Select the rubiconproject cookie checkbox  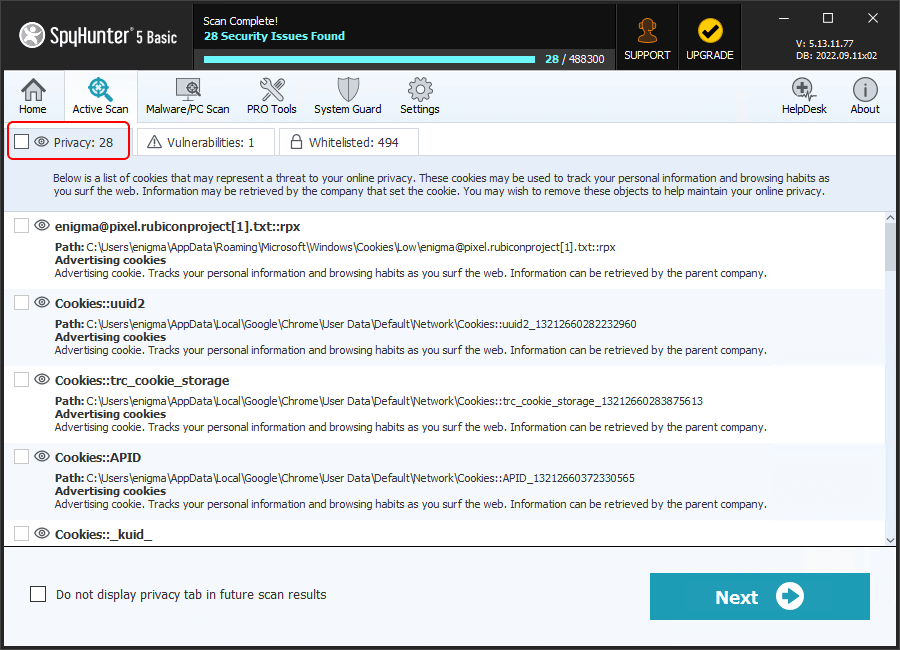[22, 226]
